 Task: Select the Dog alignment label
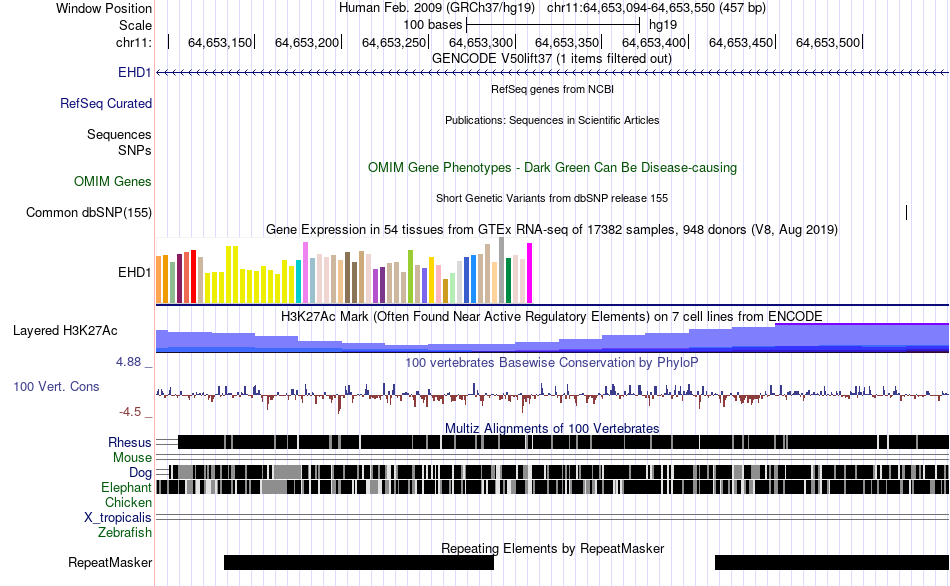pyautogui.click(x=140, y=473)
